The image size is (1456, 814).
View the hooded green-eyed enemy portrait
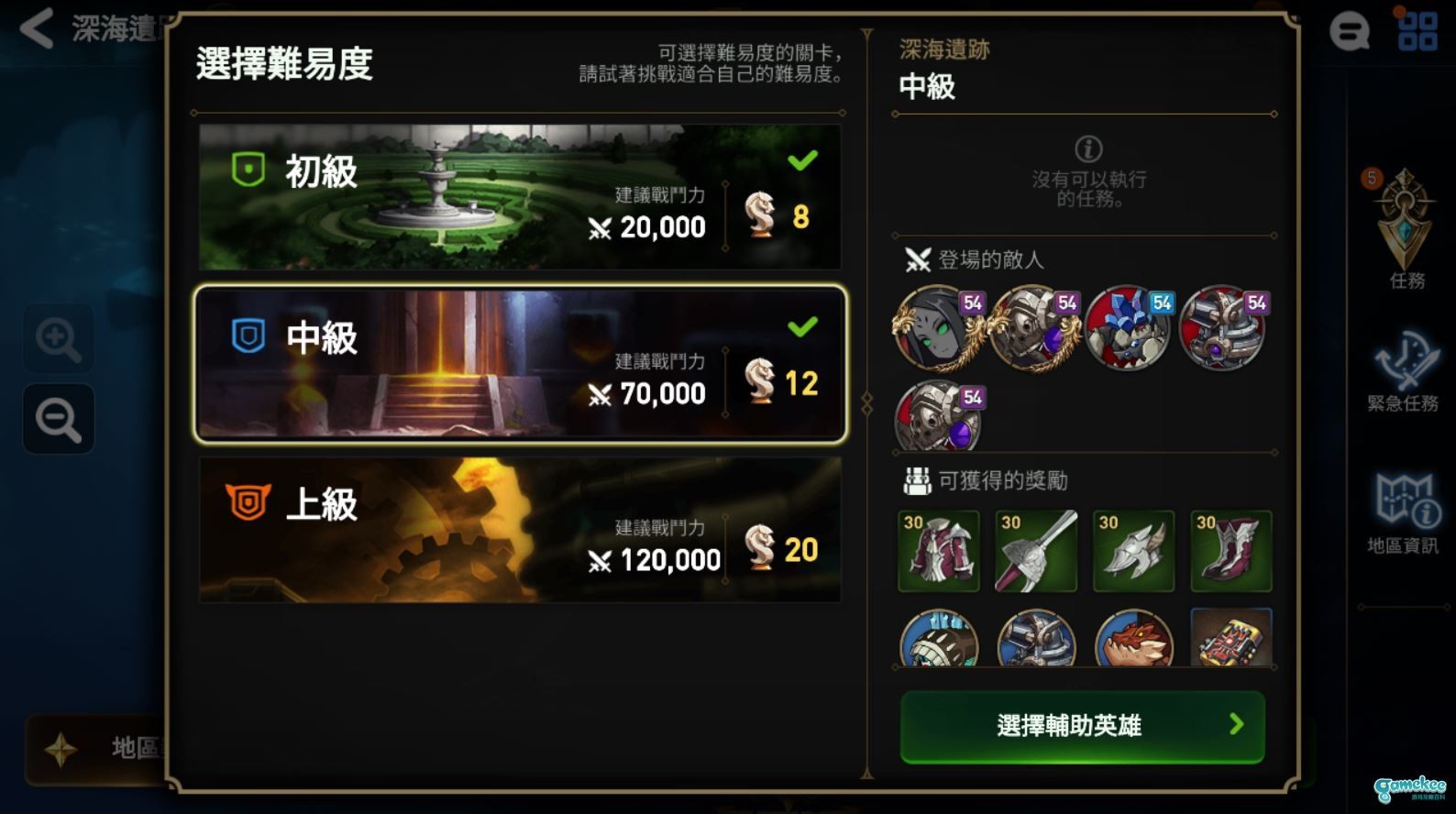tap(937, 328)
